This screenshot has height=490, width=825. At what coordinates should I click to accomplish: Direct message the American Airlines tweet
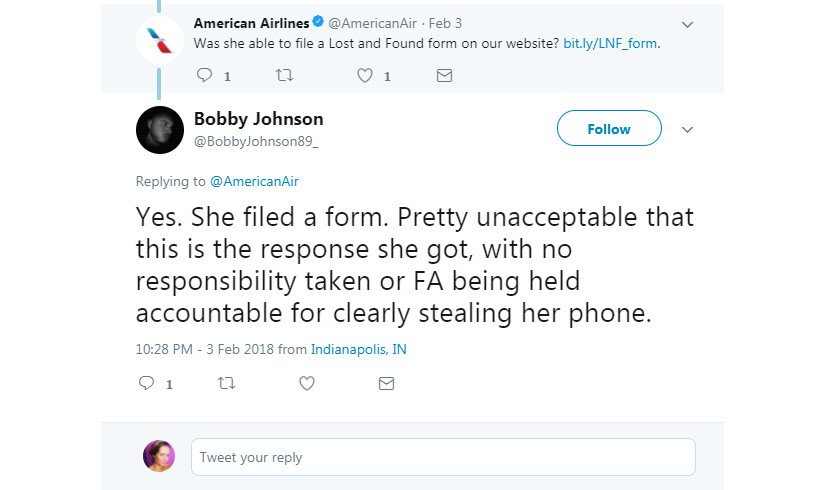[445, 75]
